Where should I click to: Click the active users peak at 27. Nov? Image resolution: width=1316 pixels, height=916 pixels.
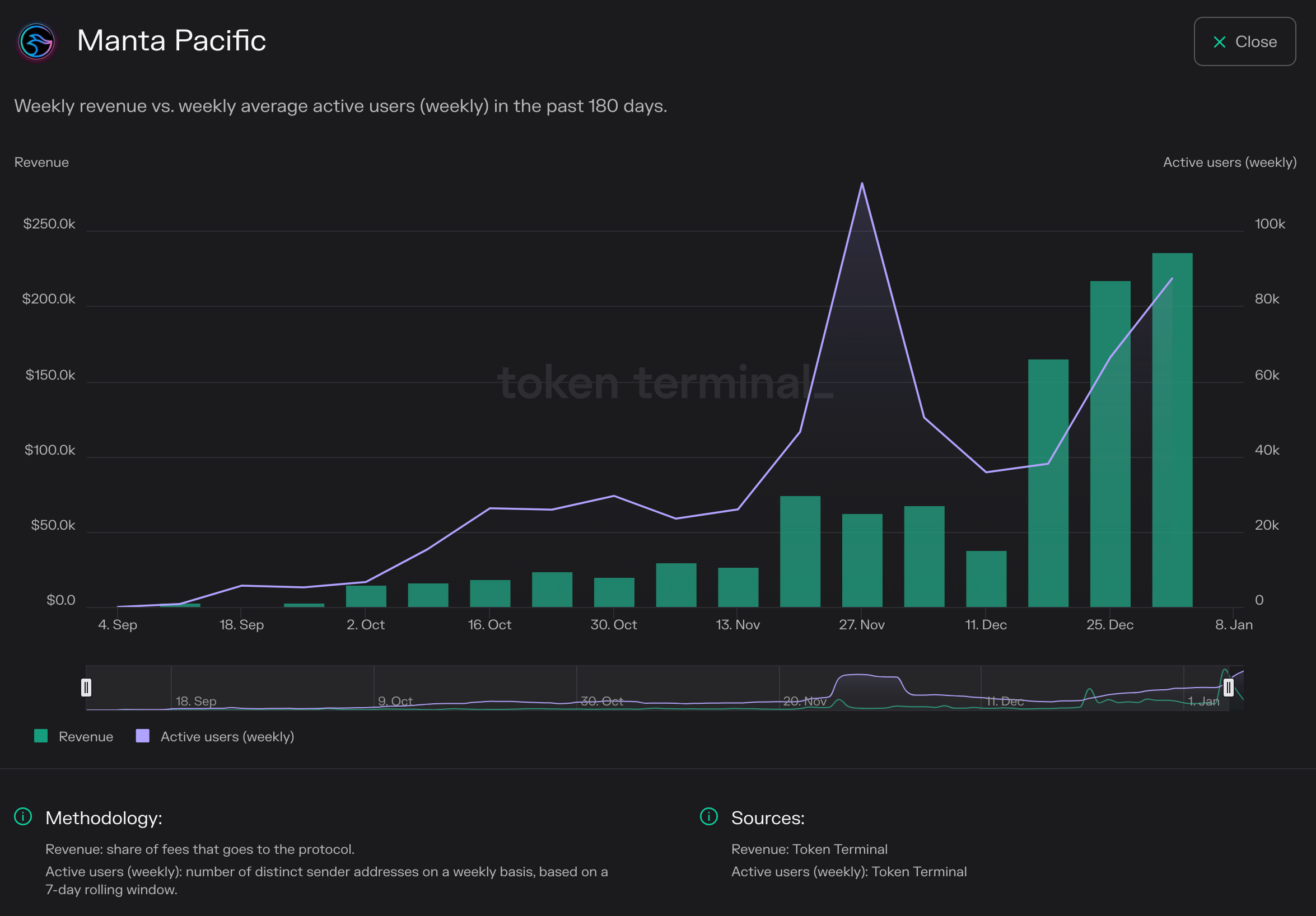point(861,184)
